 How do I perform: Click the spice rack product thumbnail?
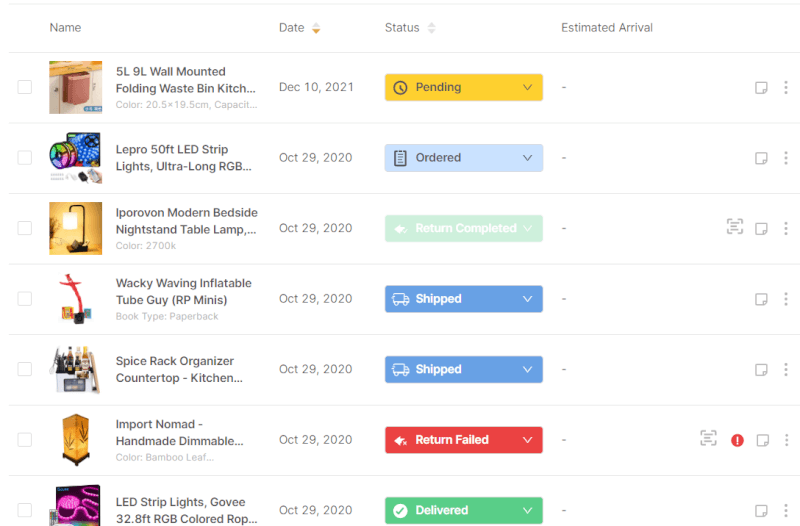pos(76,369)
